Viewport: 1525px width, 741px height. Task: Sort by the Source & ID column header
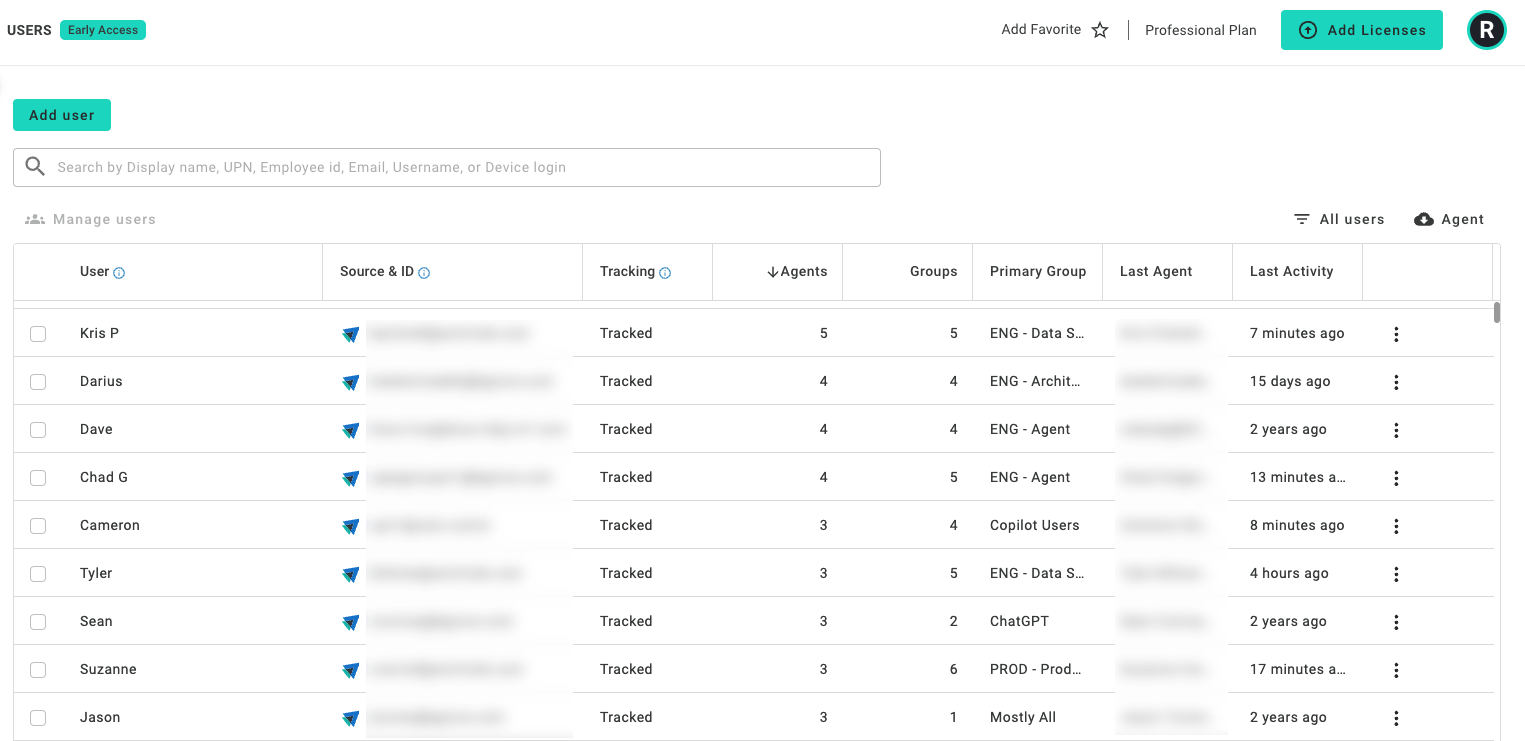(377, 272)
